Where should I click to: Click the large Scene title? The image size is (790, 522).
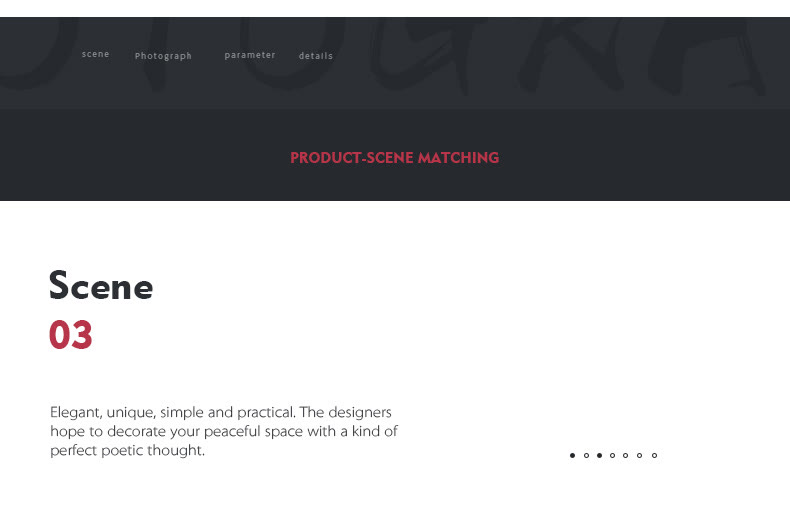click(101, 286)
